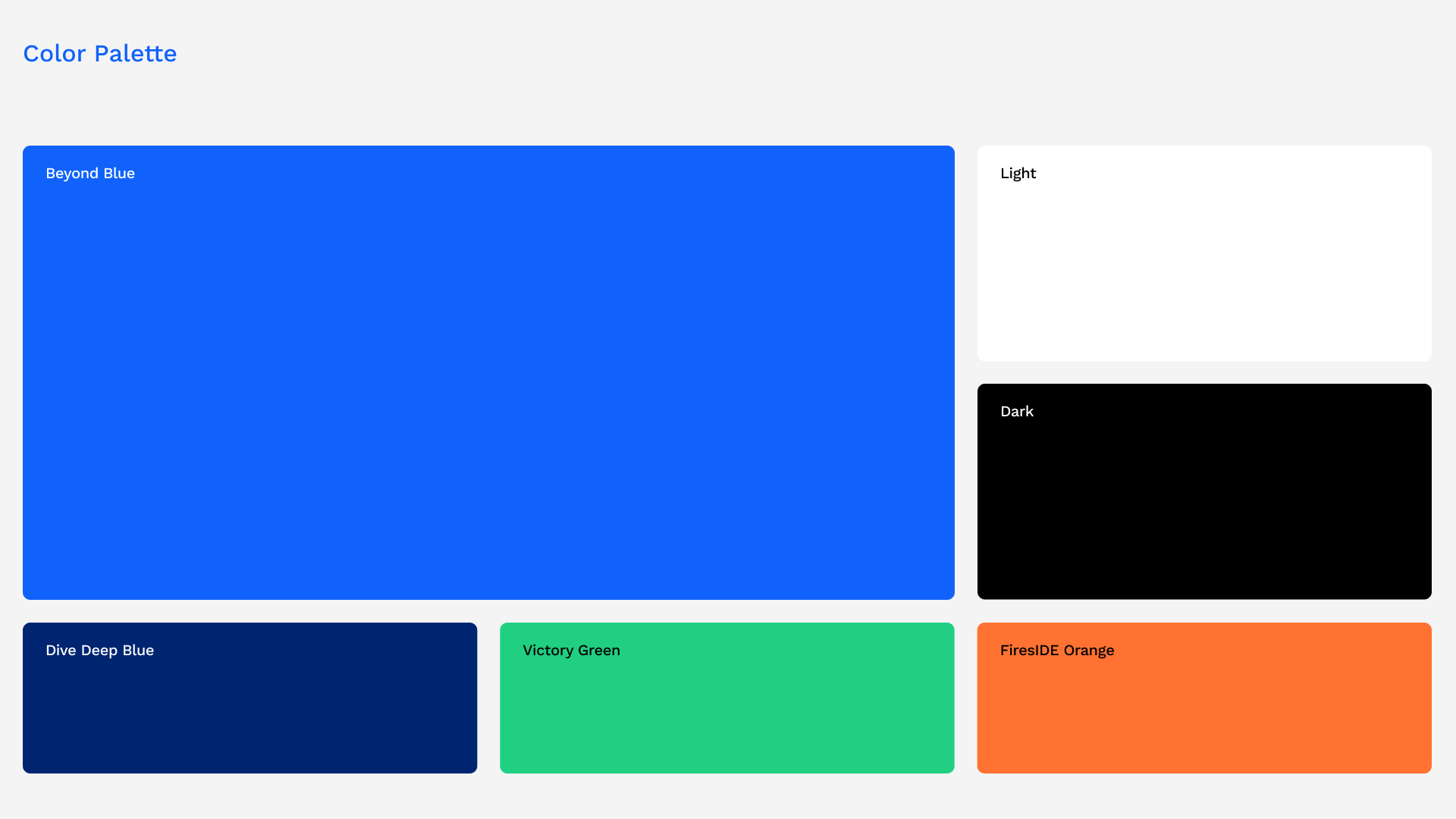Viewport: 1456px width, 819px height.
Task: Click the Beyond Blue text label
Action: [90, 174]
